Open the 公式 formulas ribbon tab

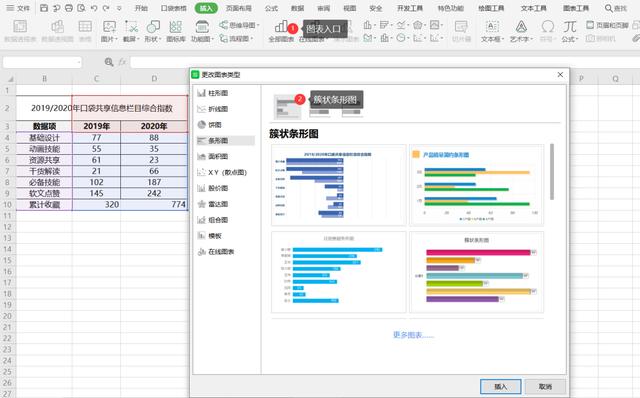tap(271, 8)
